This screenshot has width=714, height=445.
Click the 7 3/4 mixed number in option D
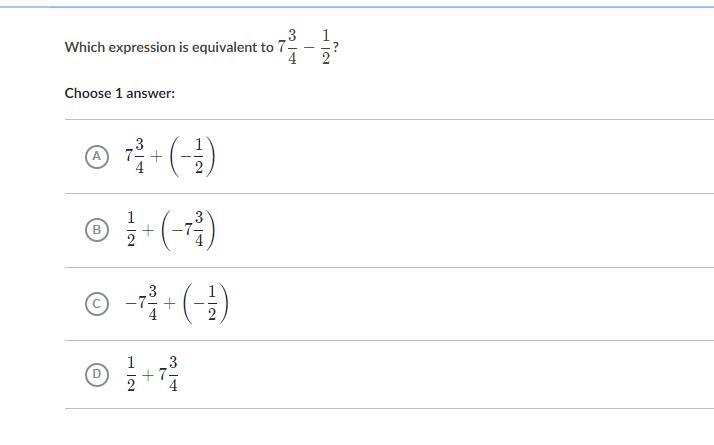(x=168, y=375)
